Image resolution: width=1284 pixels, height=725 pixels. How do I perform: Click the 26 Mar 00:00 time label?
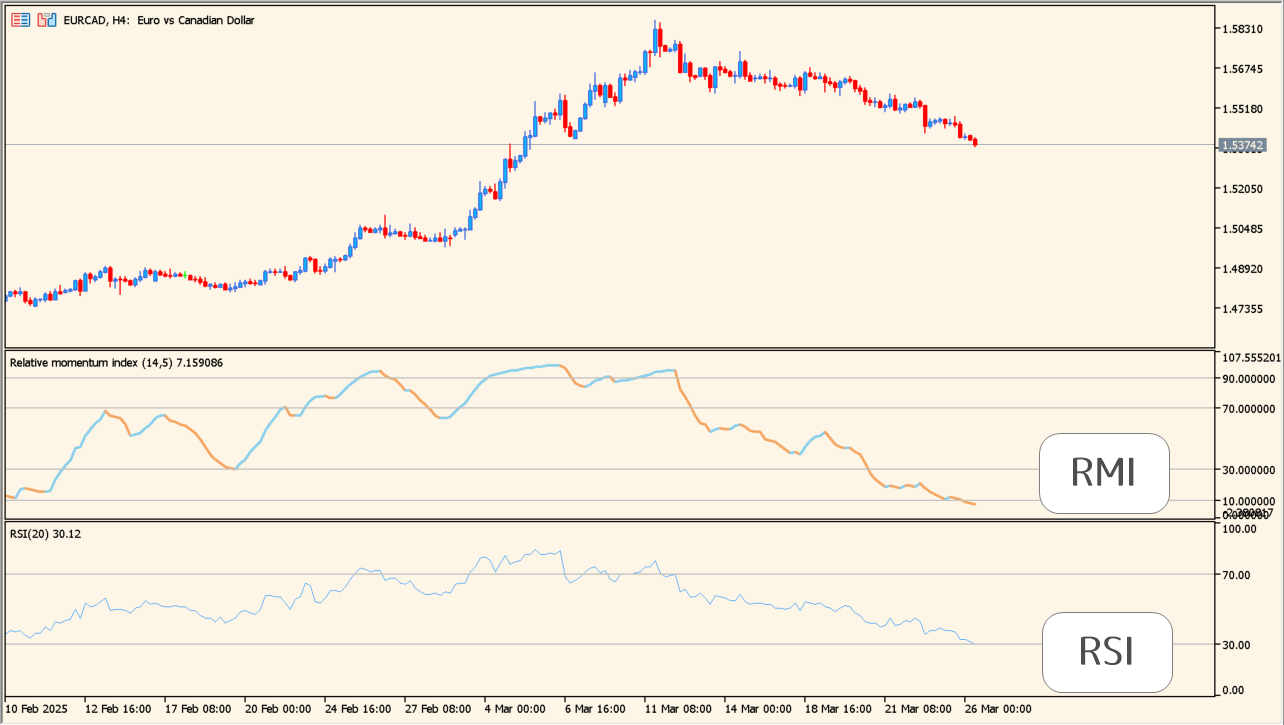tap(998, 708)
